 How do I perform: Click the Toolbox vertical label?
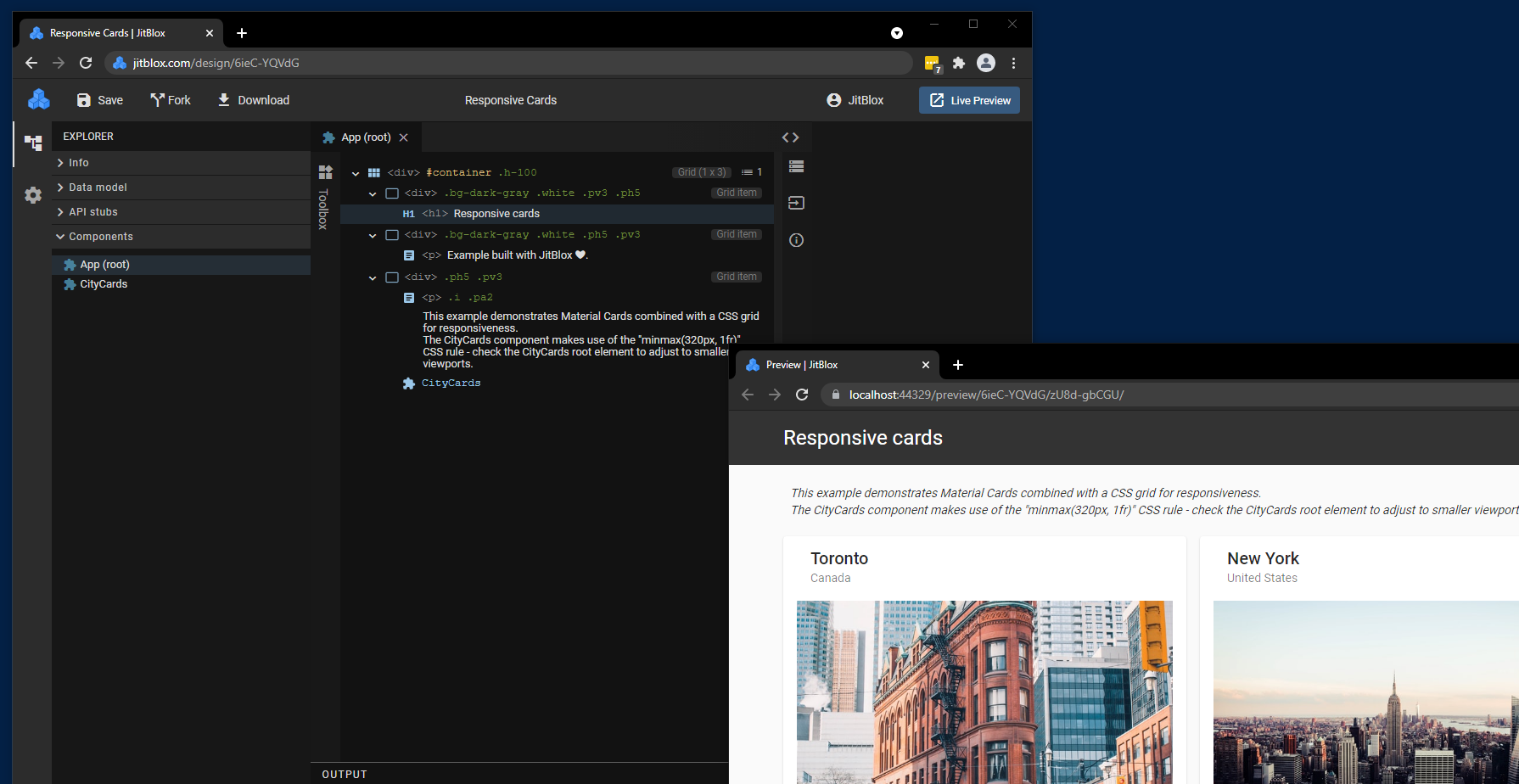point(323,209)
